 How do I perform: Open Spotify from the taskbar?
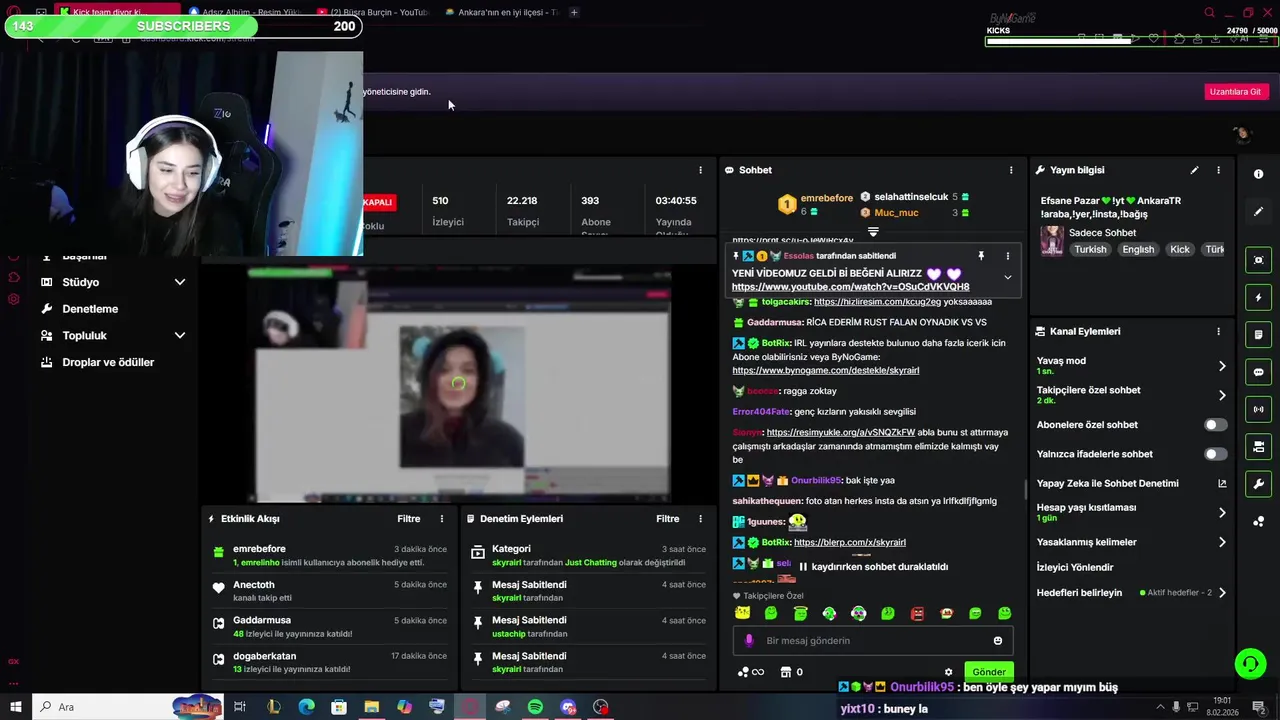click(x=535, y=707)
